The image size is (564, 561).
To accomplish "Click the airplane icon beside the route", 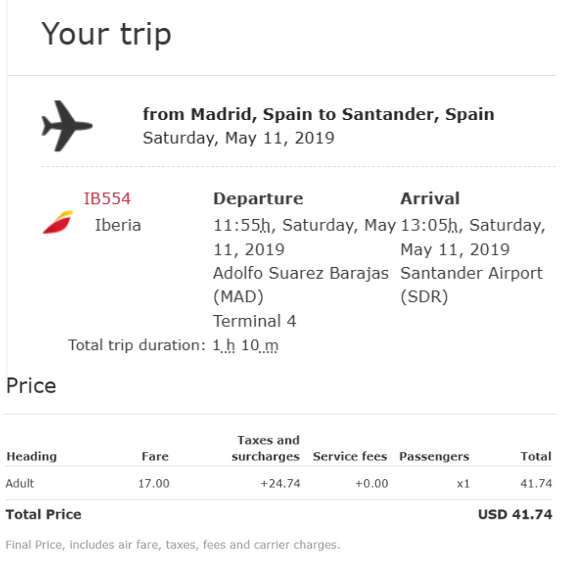I will (x=67, y=126).
